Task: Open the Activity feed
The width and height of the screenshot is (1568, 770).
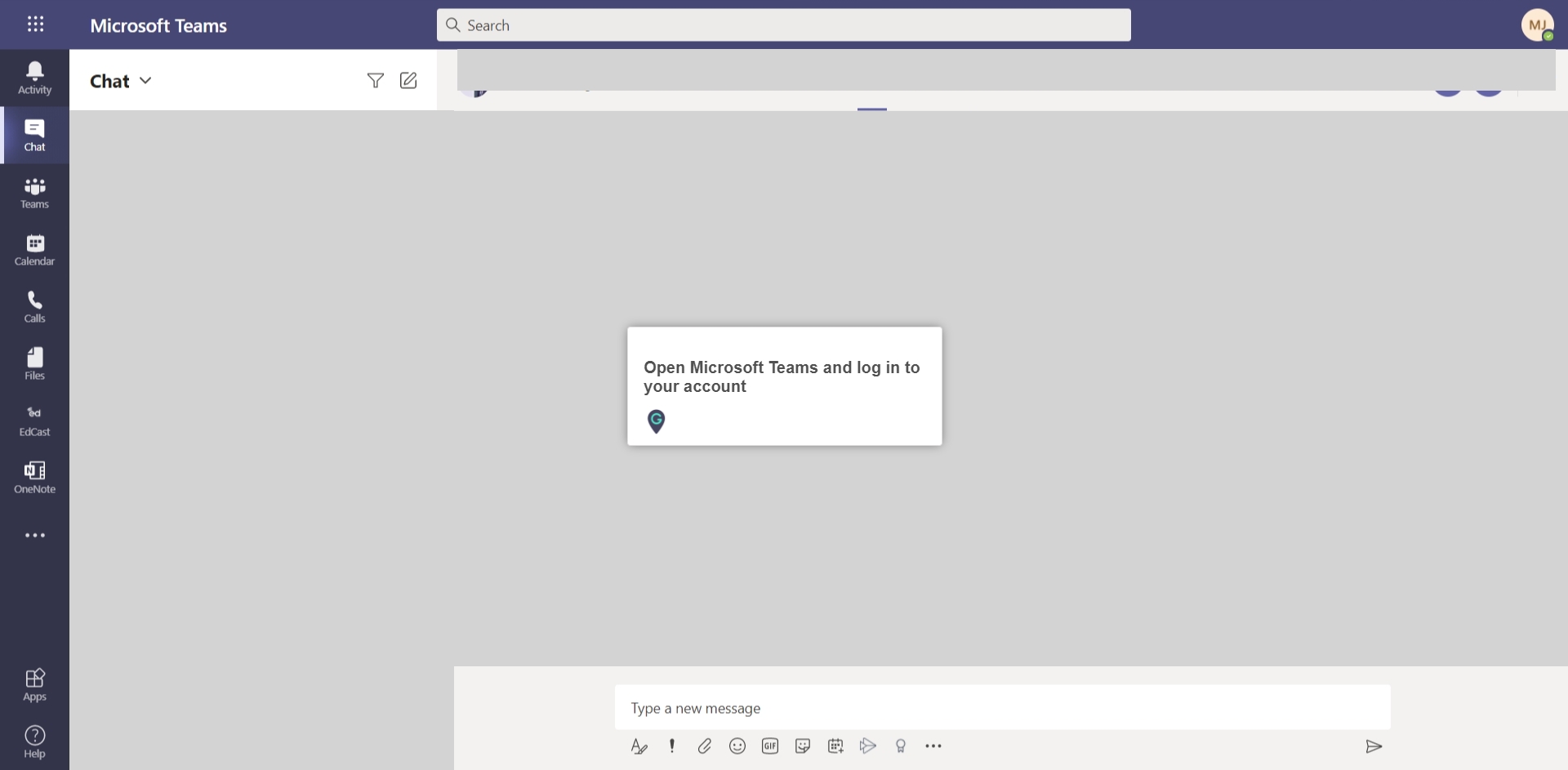Action: point(34,78)
